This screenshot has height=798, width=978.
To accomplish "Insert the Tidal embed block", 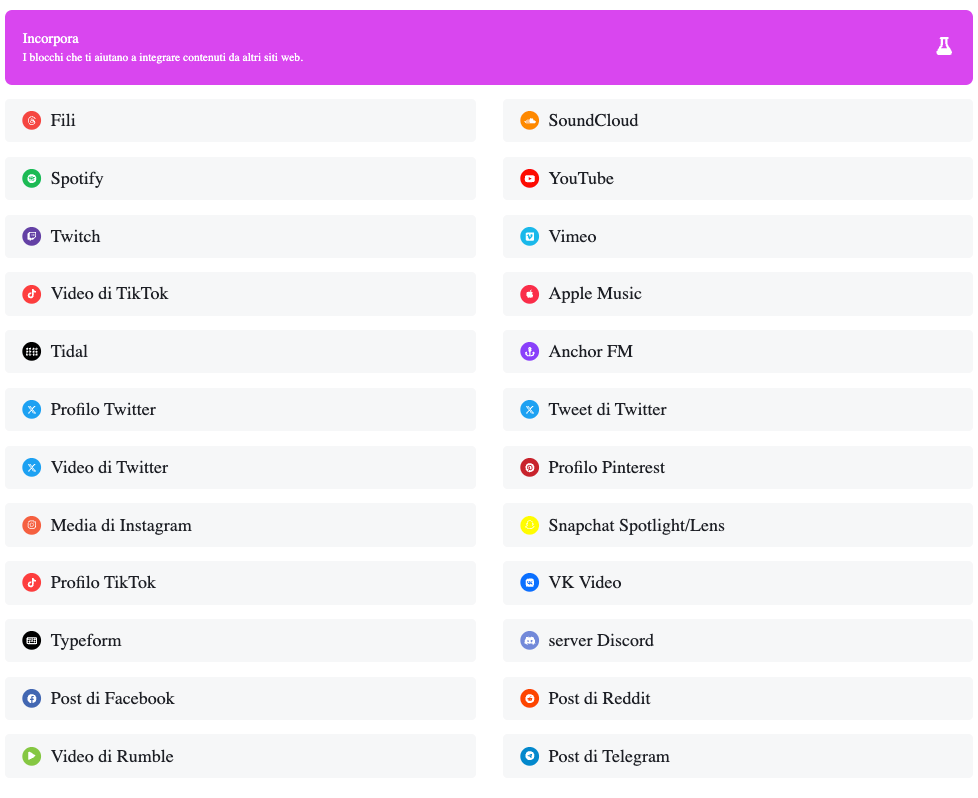I will [x=240, y=352].
